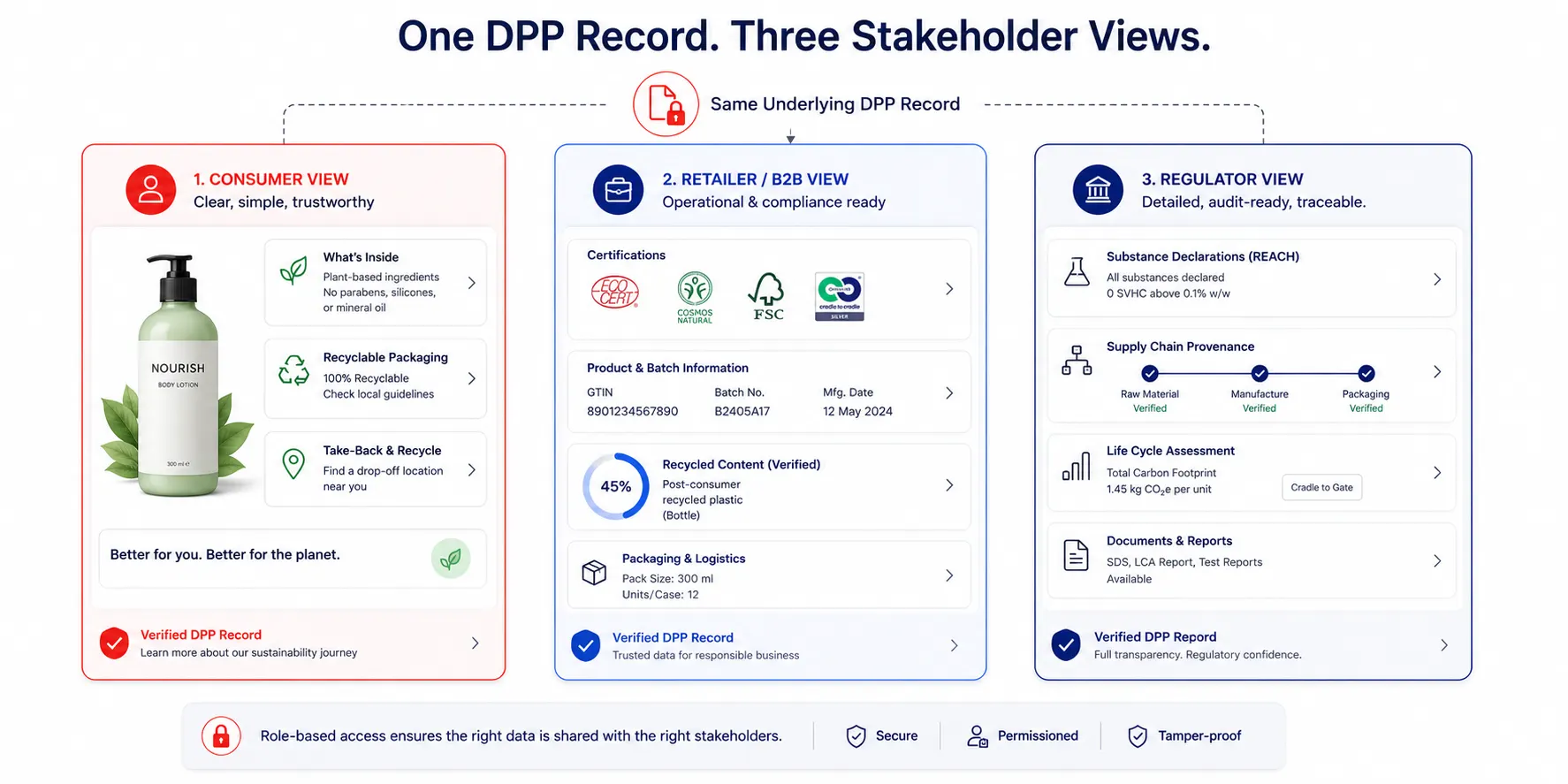Click the Regulator building icon
This screenshot has width=1568, height=784.
[1098, 190]
